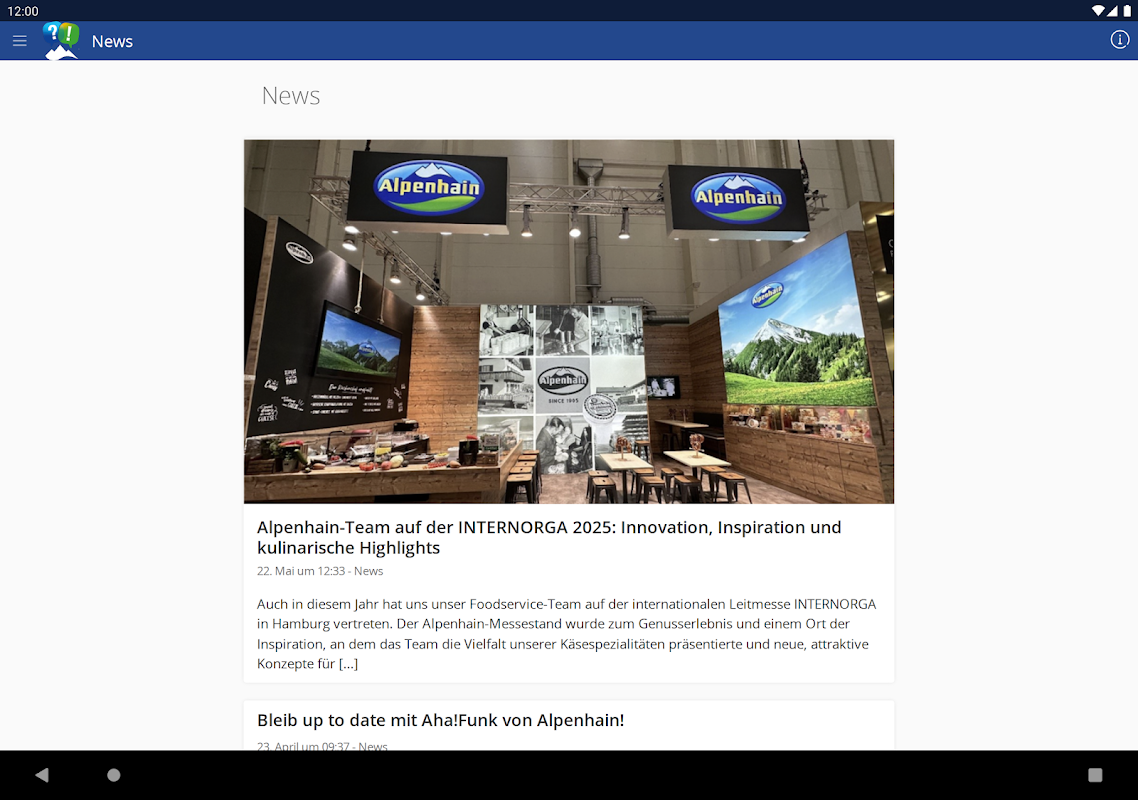
Task: Click the '22. Mai um 12:33 - News' date line
Action: click(320, 571)
